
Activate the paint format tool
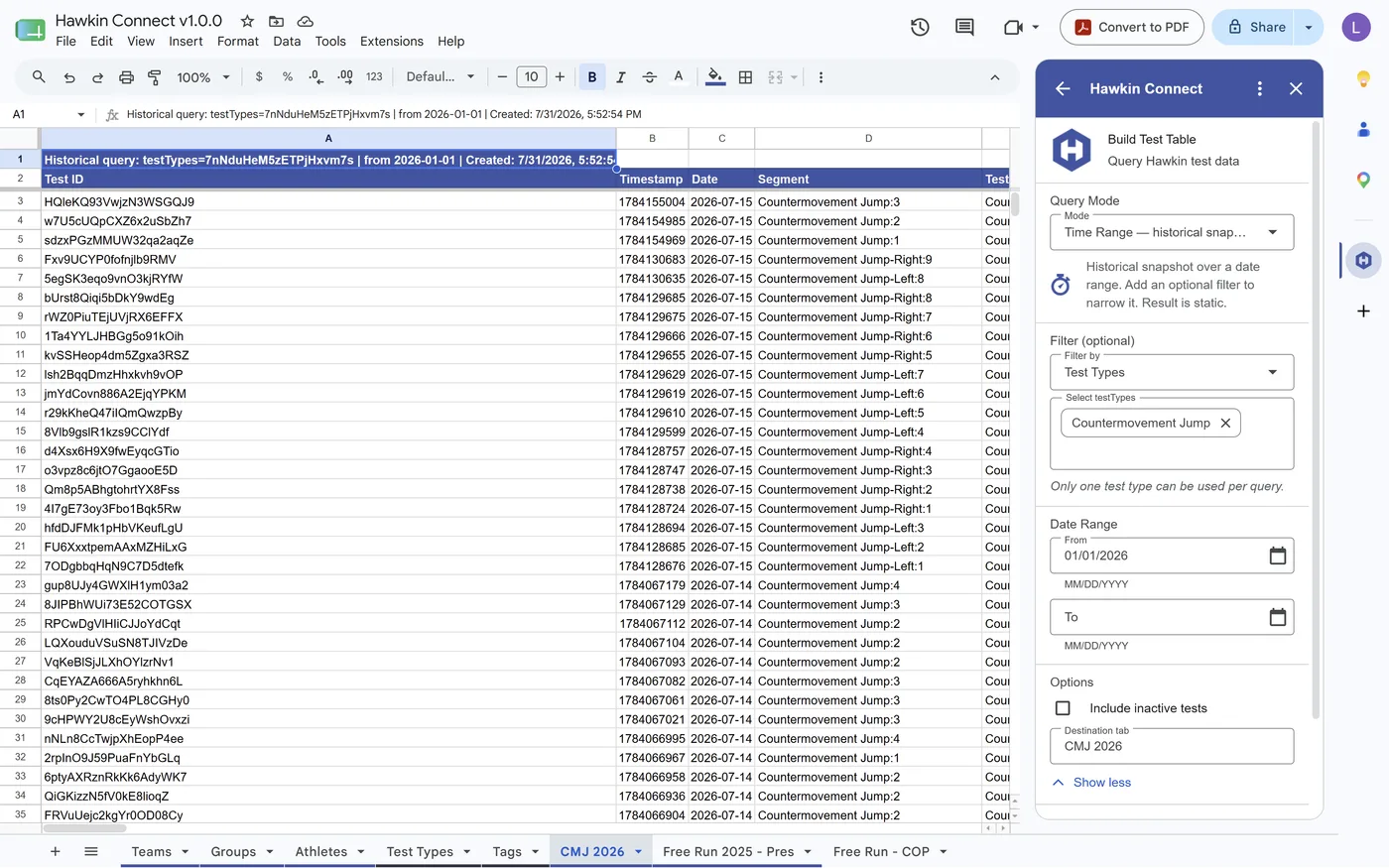coord(155,77)
